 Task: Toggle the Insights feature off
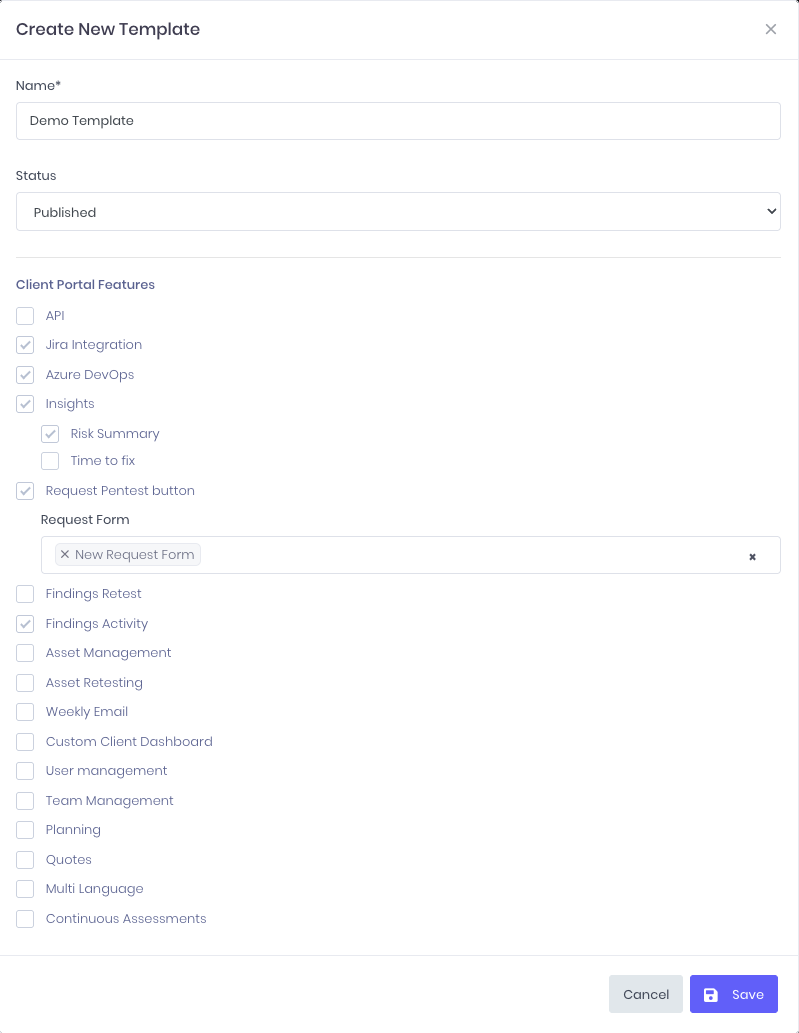point(25,404)
